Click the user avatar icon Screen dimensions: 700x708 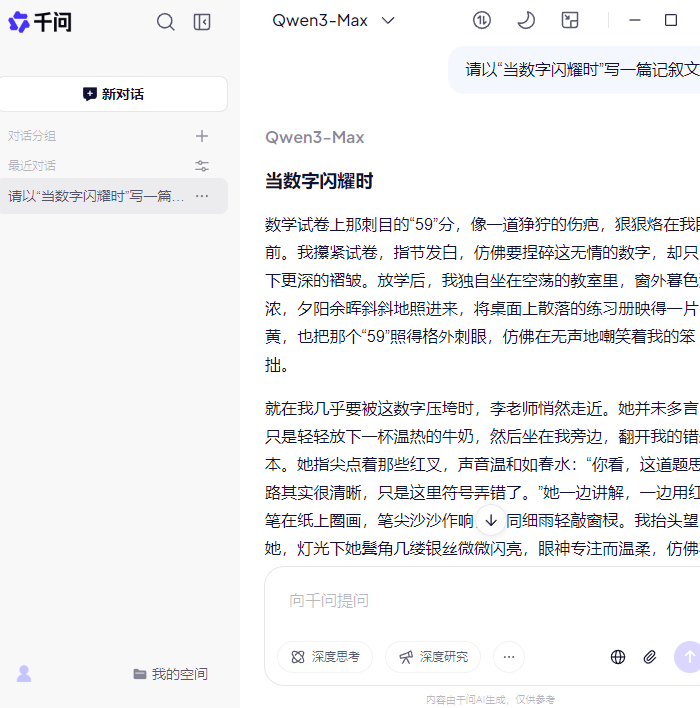coord(24,674)
